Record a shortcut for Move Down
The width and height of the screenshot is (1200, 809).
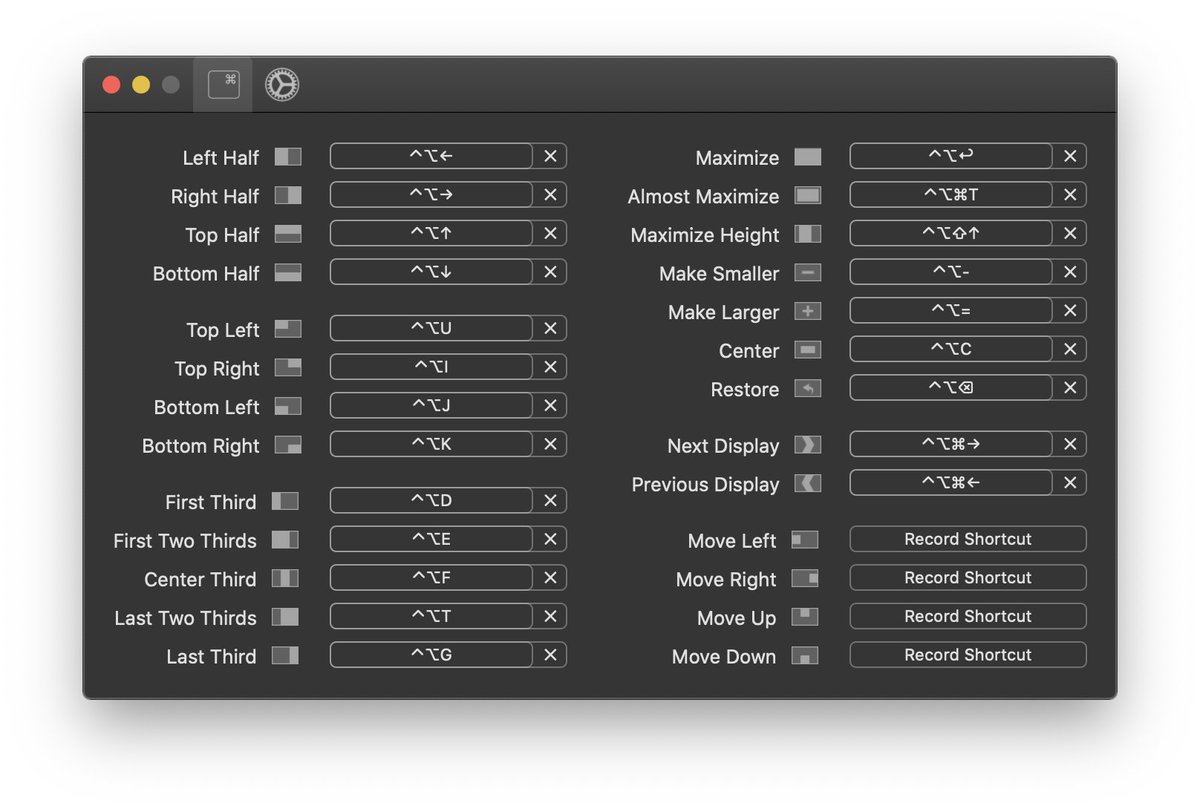click(x=968, y=655)
